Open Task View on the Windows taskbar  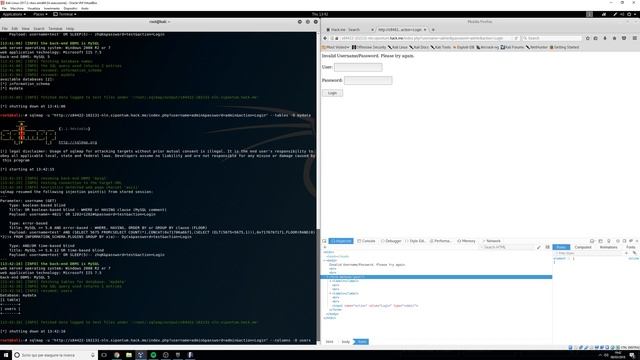tap(104, 355)
